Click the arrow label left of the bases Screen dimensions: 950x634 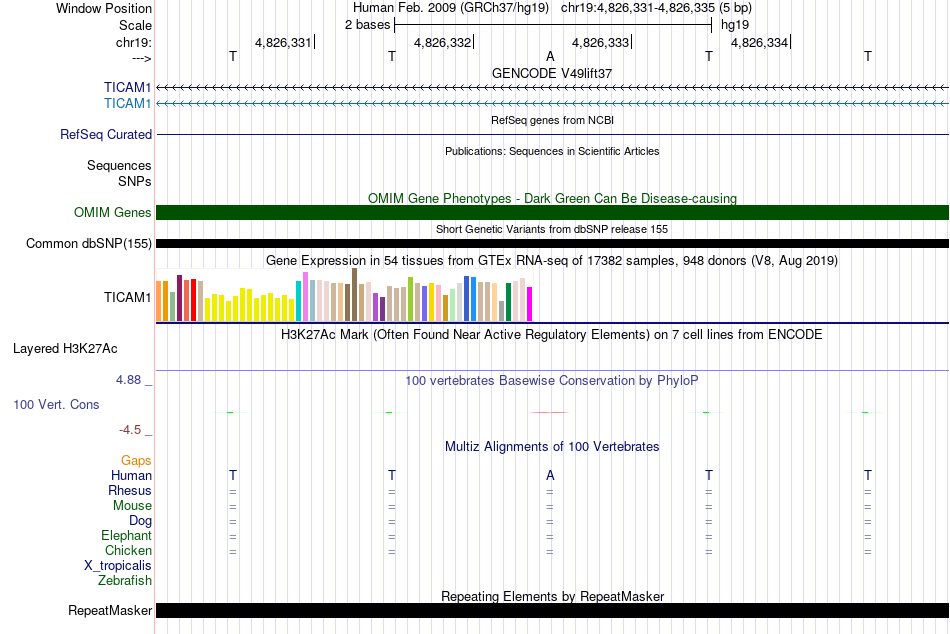click(x=141, y=58)
